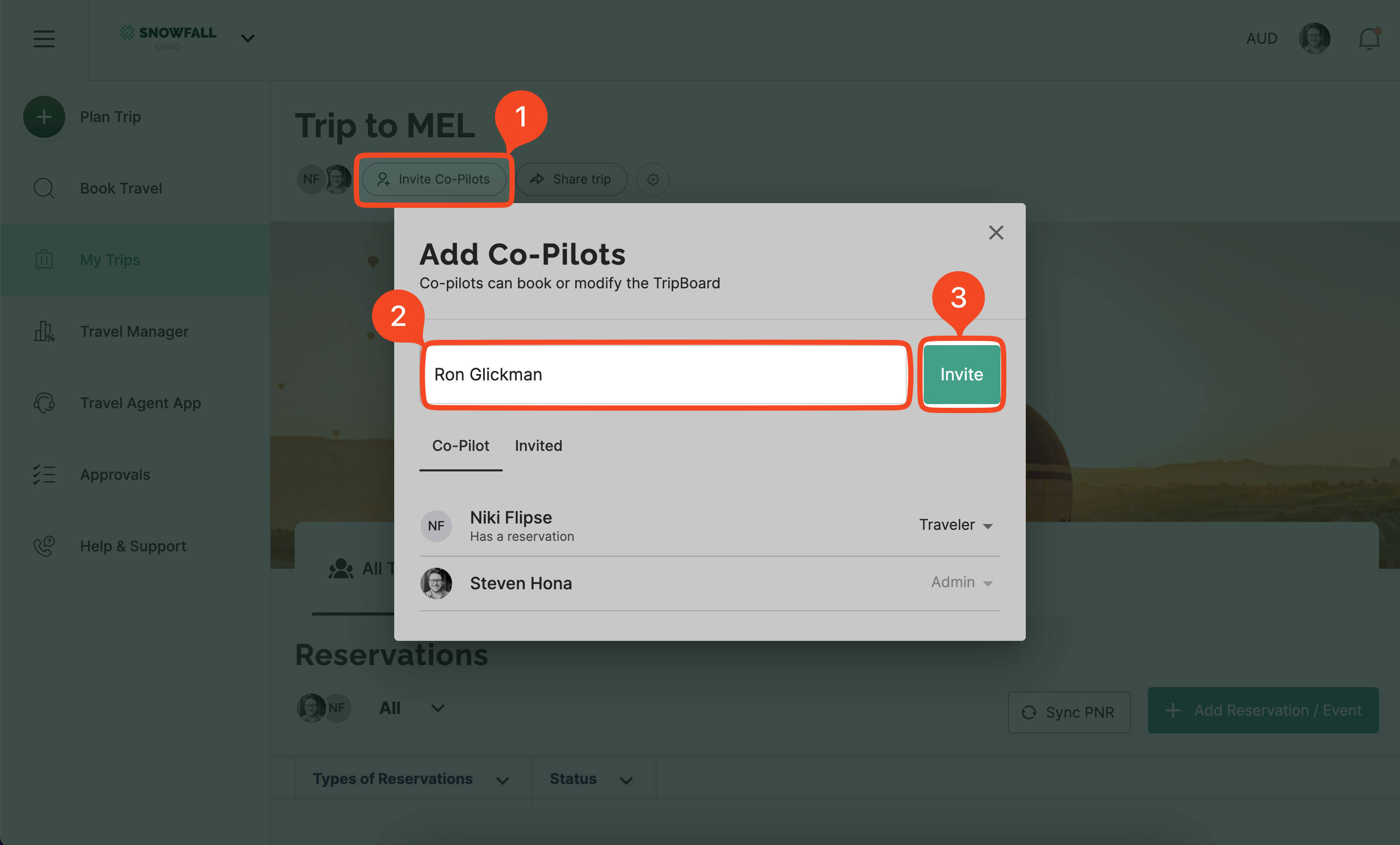Click the Sync PNR button
1400x845 pixels.
(x=1069, y=712)
